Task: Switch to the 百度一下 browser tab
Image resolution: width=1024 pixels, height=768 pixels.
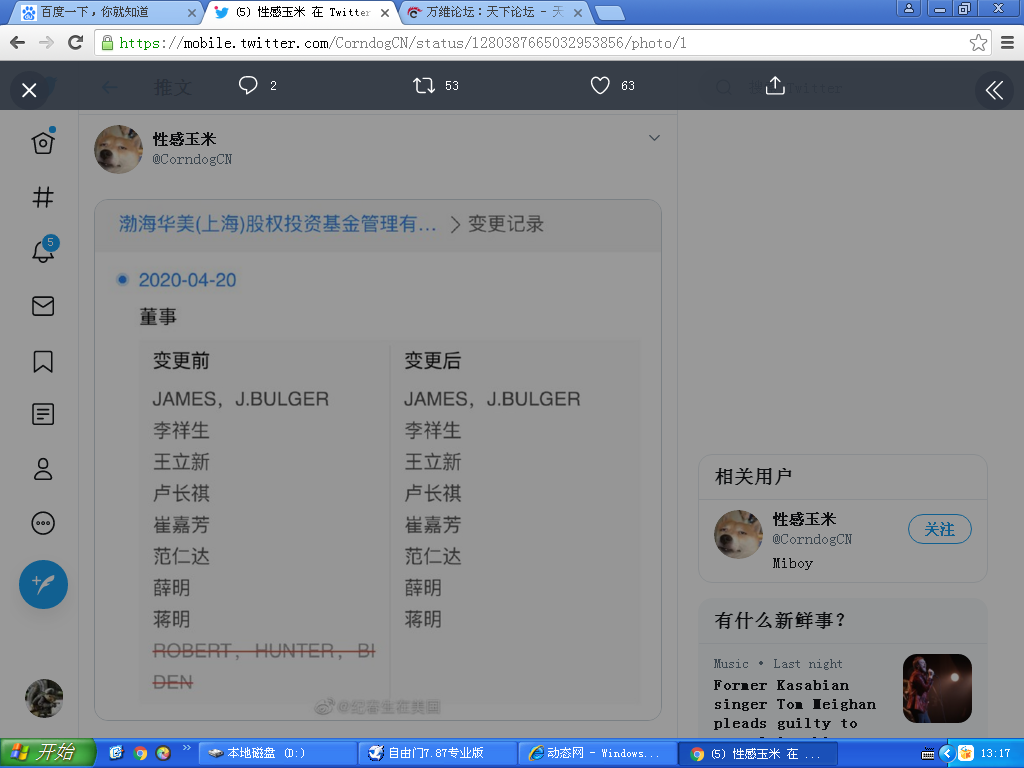Action: click(x=105, y=13)
